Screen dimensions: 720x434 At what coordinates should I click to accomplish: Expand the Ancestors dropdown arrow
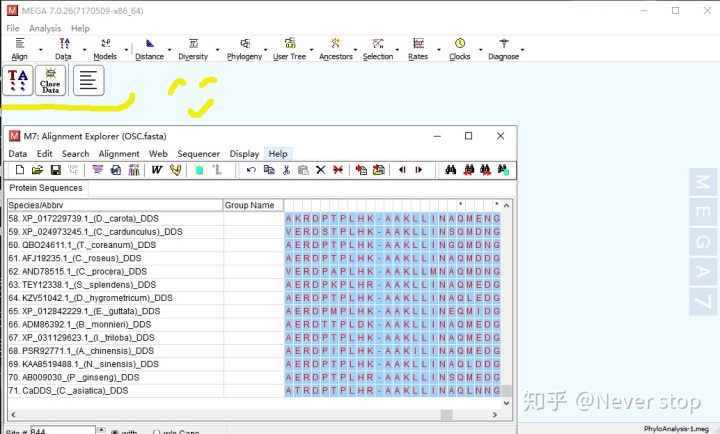(x=355, y=49)
